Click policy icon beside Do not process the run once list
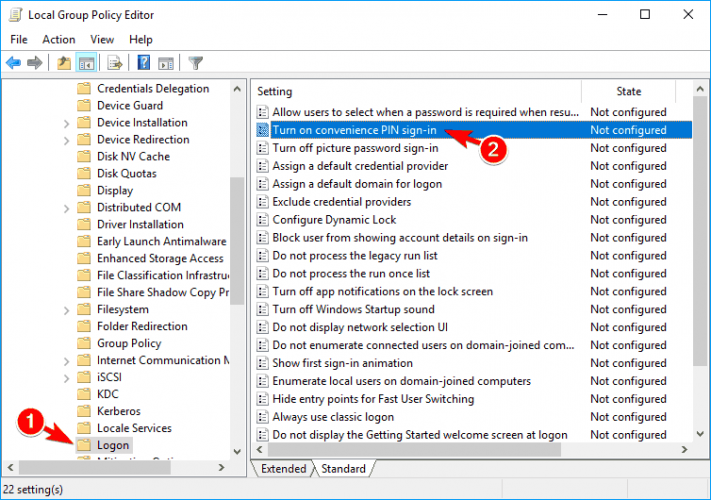The image size is (711, 500). click(x=263, y=273)
